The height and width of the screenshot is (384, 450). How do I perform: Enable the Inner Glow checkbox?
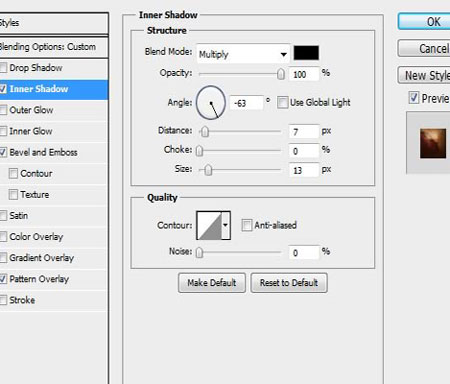[x=3, y=131]
